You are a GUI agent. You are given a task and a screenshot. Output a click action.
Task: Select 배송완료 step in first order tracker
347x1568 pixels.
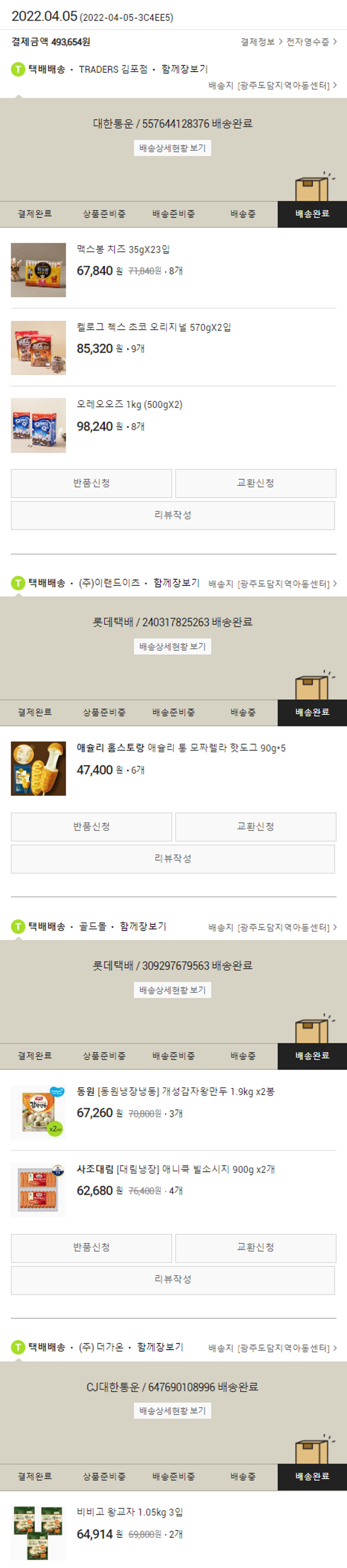pos(312,214)
